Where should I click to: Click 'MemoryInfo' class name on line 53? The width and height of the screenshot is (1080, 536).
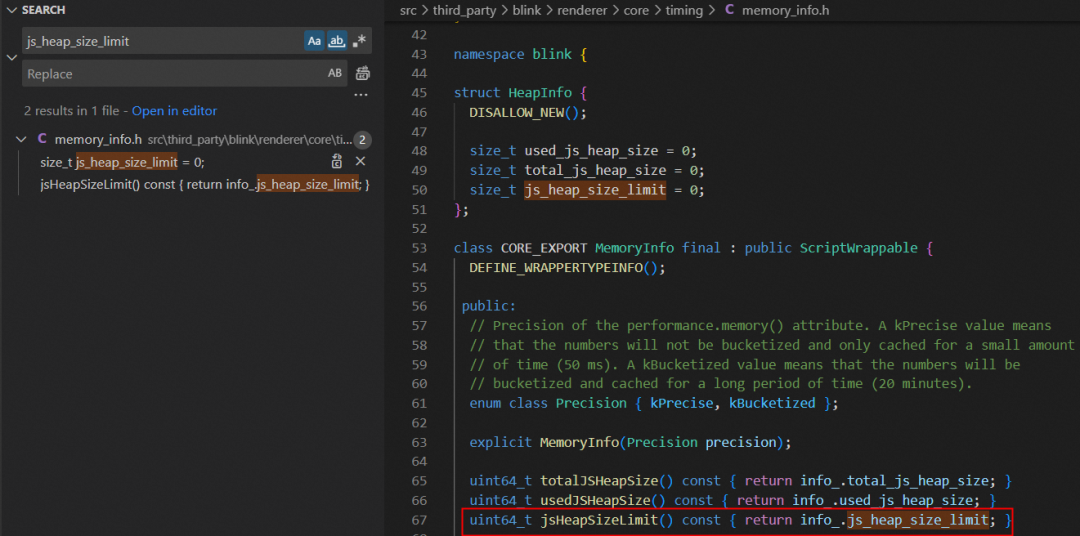tap(634, 248)
